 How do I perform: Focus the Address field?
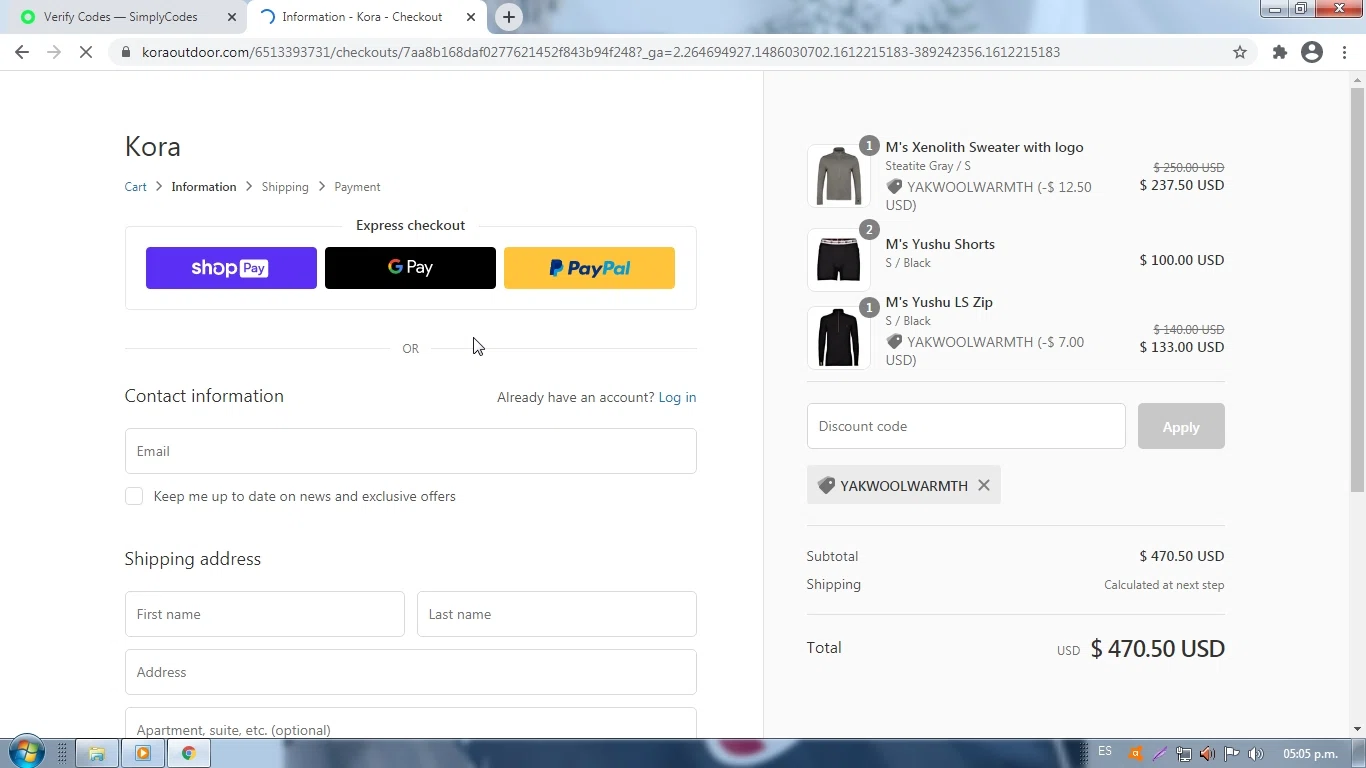[410, 672]
